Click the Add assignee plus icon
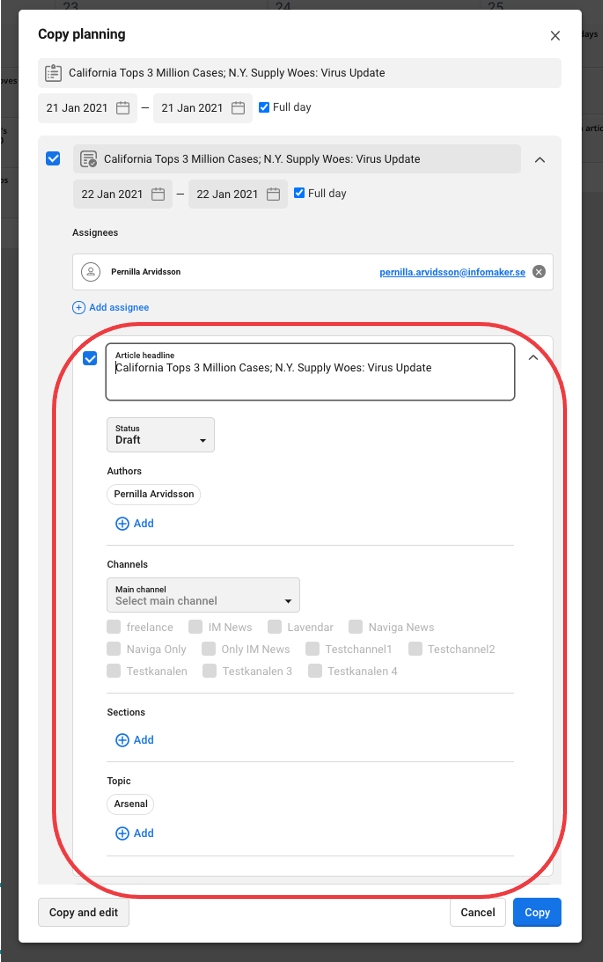 [x=79, y=307]
